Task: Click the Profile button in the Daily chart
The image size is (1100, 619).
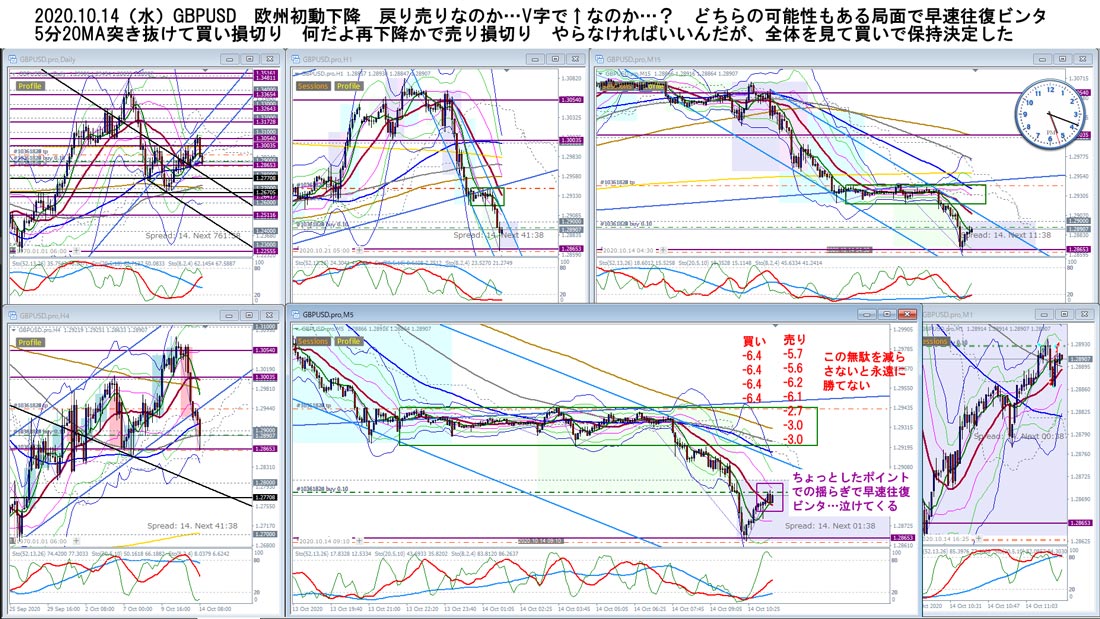Action: 29,86
